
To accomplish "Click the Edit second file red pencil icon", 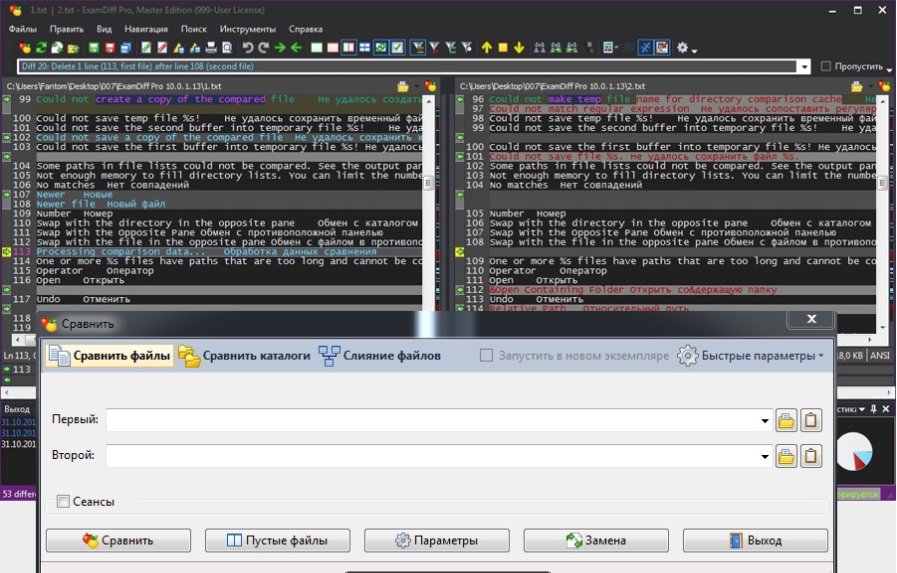I will [162, 47].
